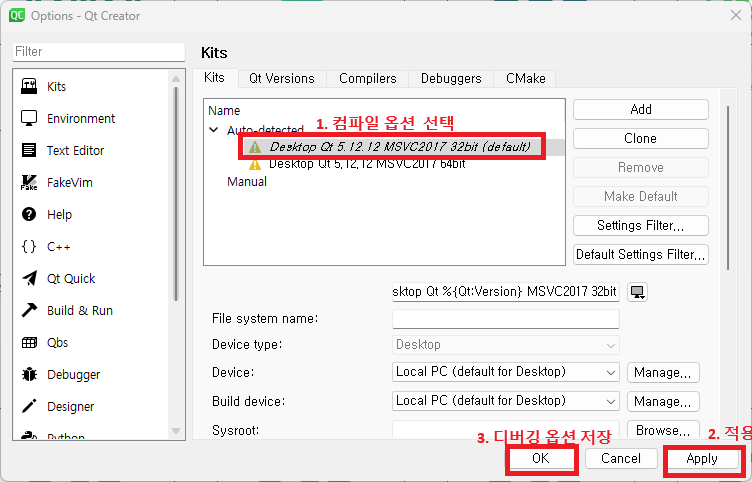
Task: Click warning icon of 32bit kit
Action: click(255, 147)
